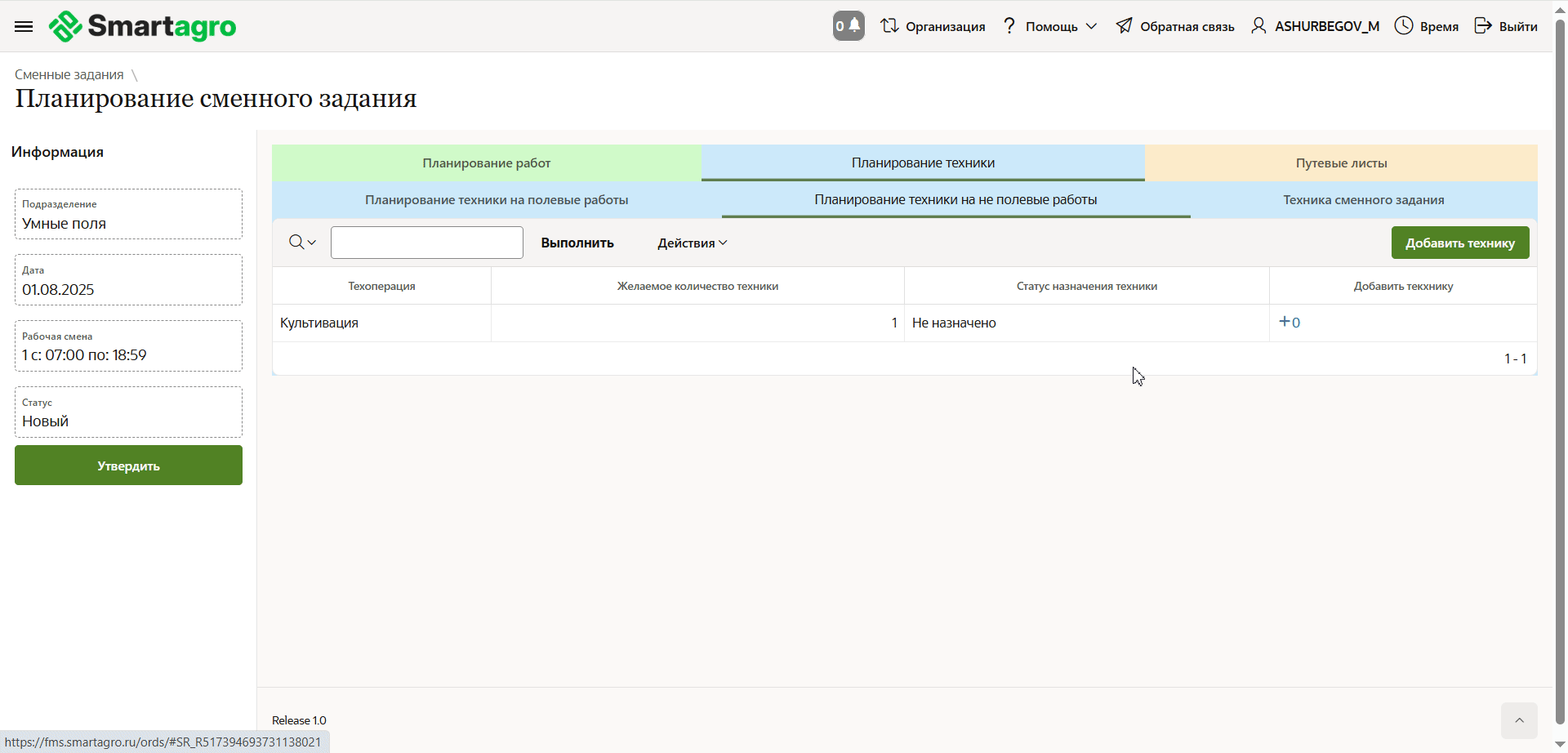Open the notifications bell badge
This screenshot has width=1568, height=753.
[x=849, y=26]
